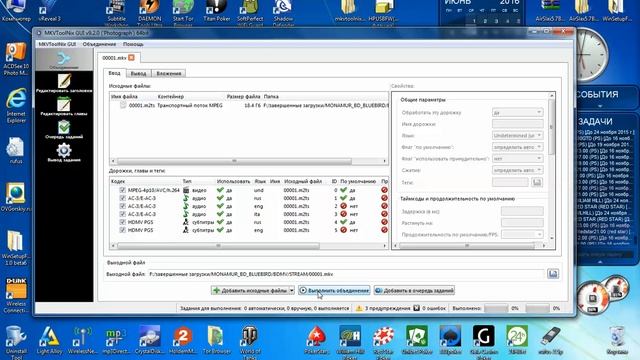
Task: Switch to the Ввод tab
Action: 115,73
